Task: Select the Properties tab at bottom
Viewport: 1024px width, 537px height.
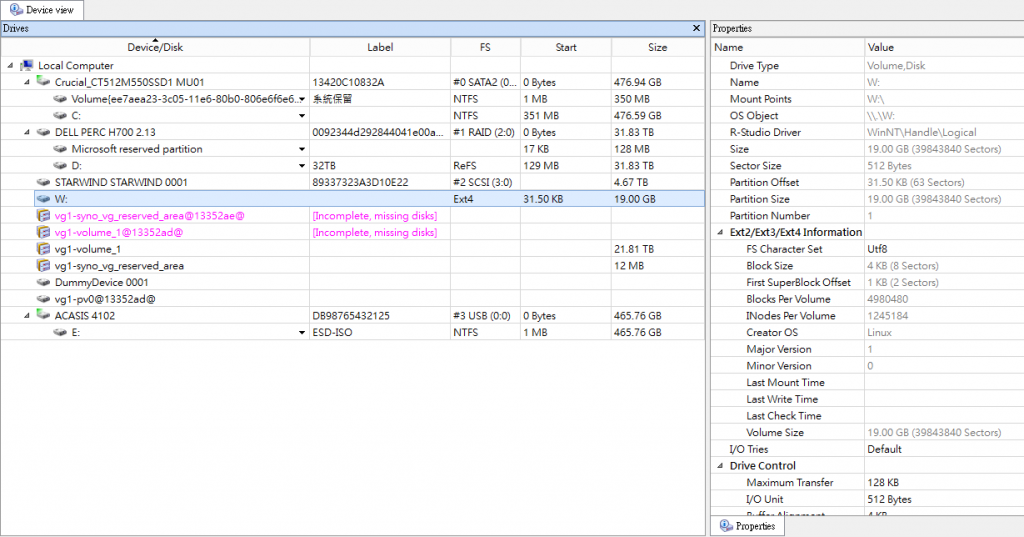Action: pos(748,526)
